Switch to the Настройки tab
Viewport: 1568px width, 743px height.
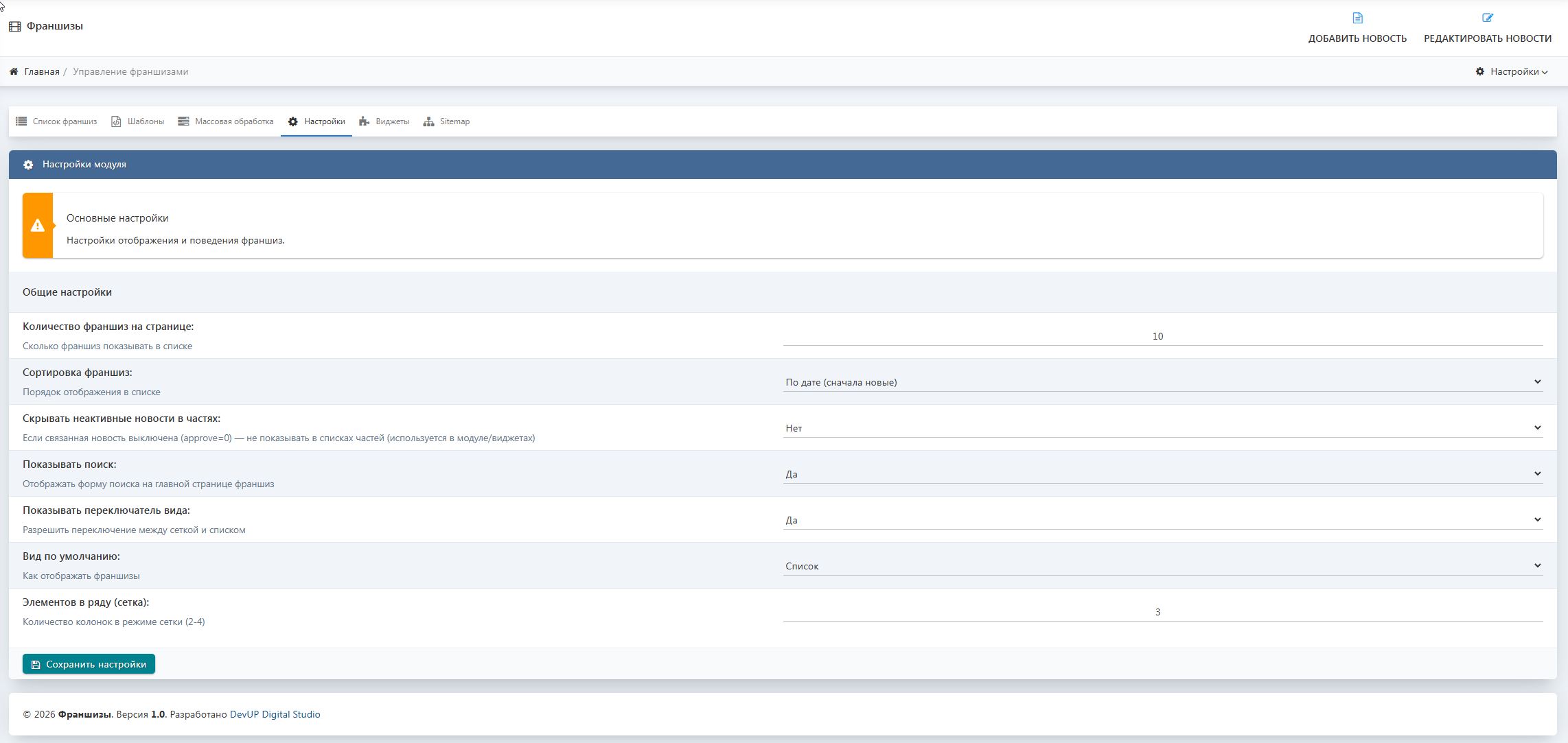tap(316, 121)
